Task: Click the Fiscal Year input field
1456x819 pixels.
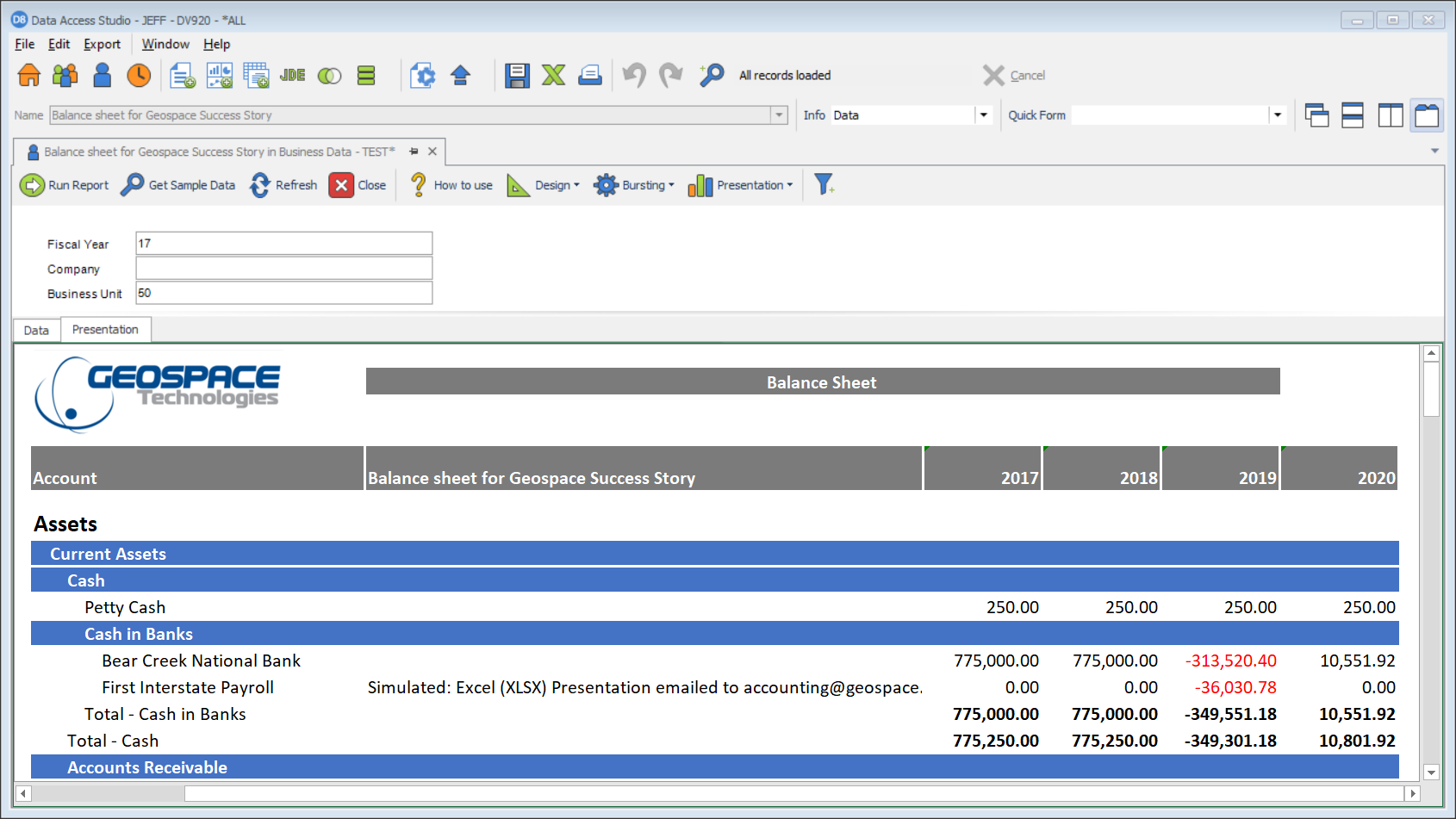Action: click(x=283, y=243)
